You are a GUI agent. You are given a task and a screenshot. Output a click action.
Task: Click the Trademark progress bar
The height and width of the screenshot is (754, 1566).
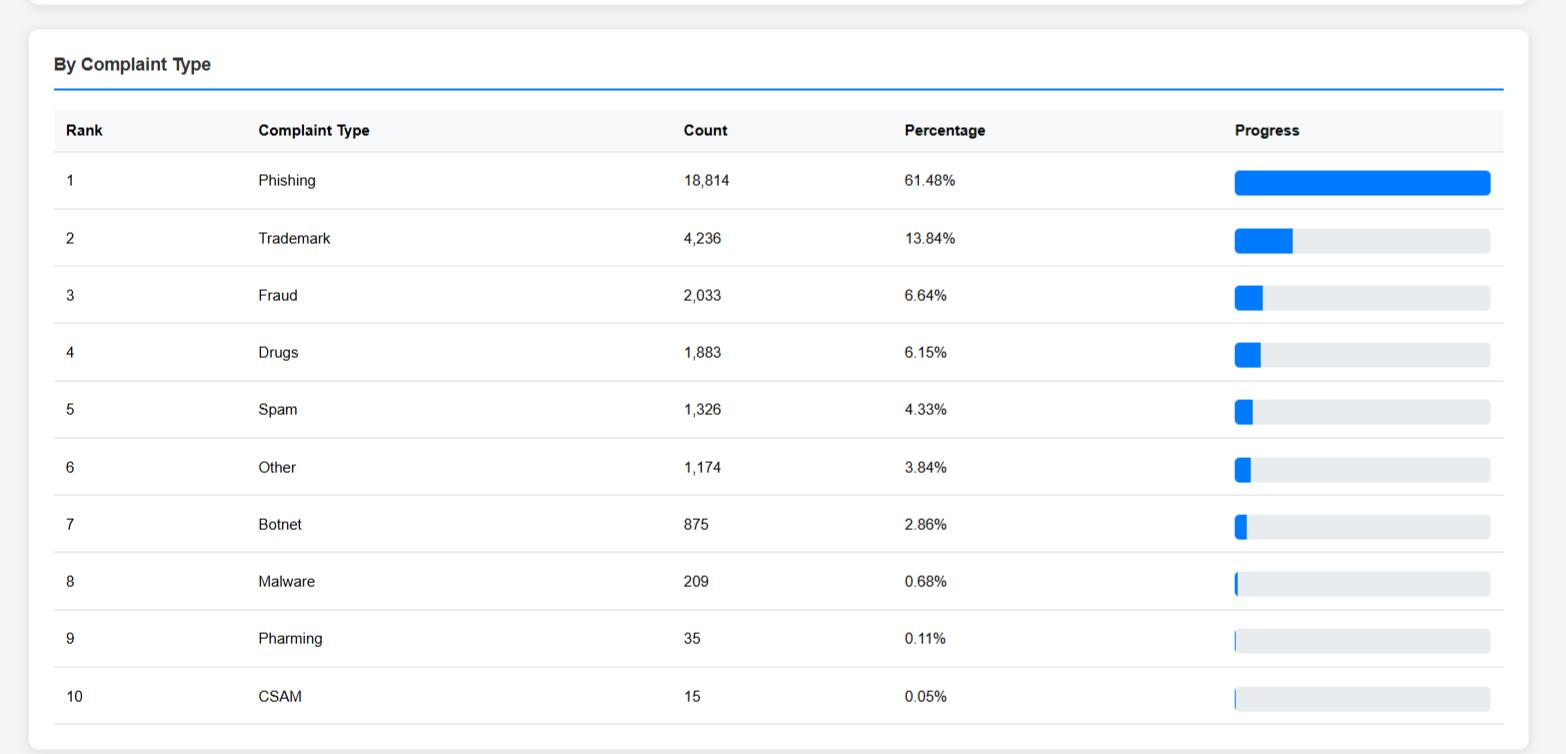pos(1362,240)
